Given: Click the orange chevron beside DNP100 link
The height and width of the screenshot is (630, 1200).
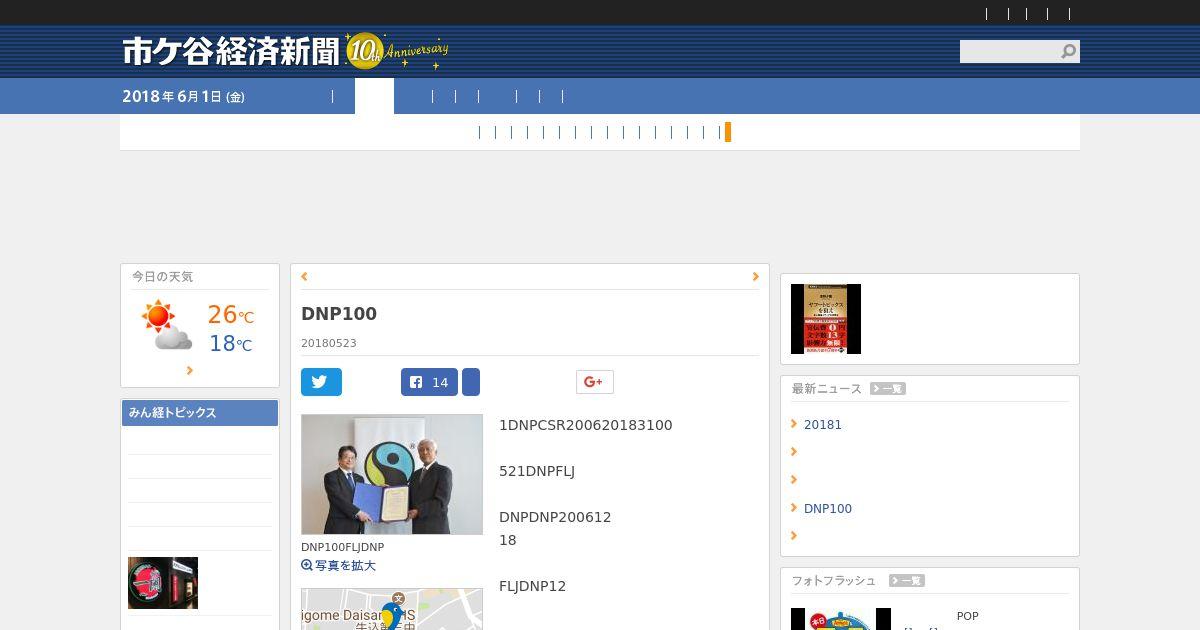Looking at the screenshot, I should coord(794,508).
